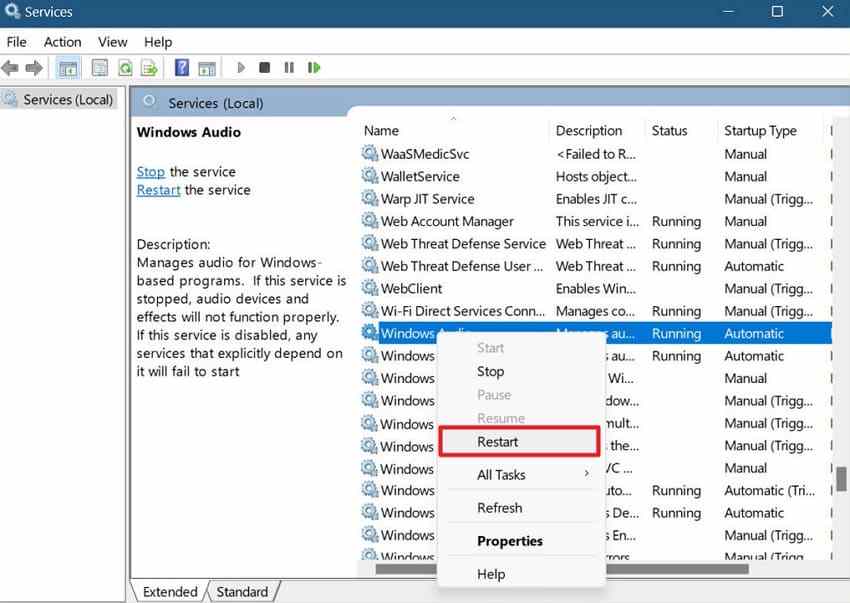850x603 pixels.
Task: Click the Start Service play icon
Action: pyautogui.click(x=241, y=68)
